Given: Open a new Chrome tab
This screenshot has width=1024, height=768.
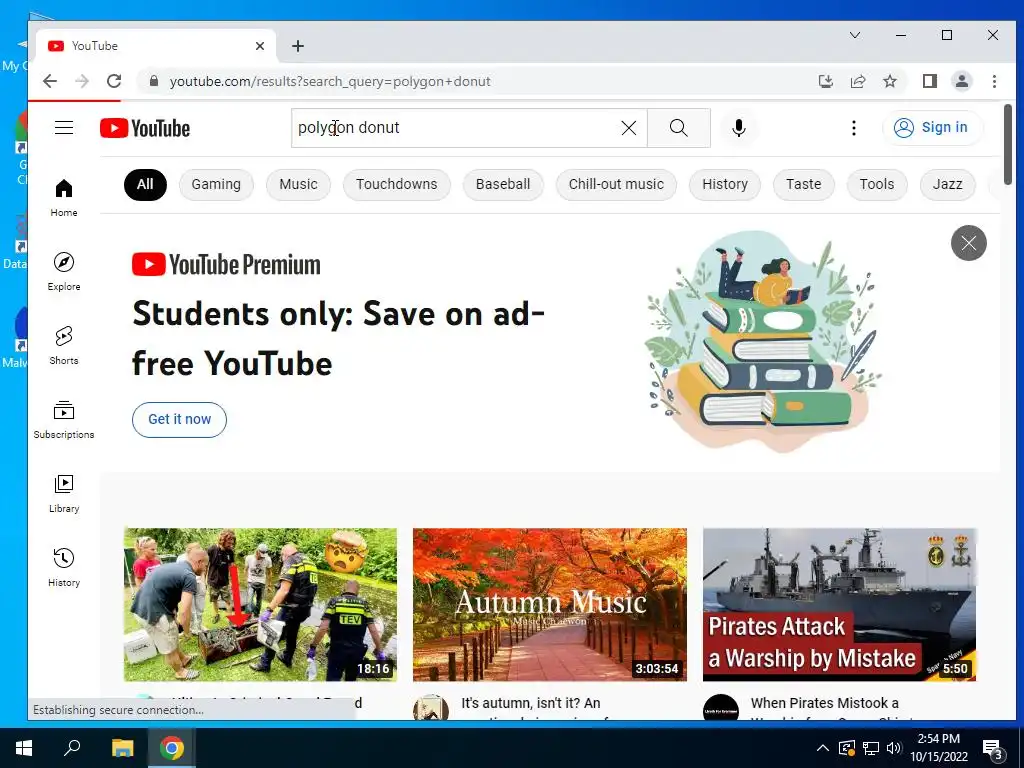Looking at the screenshot, I should [x=298, y=46].
